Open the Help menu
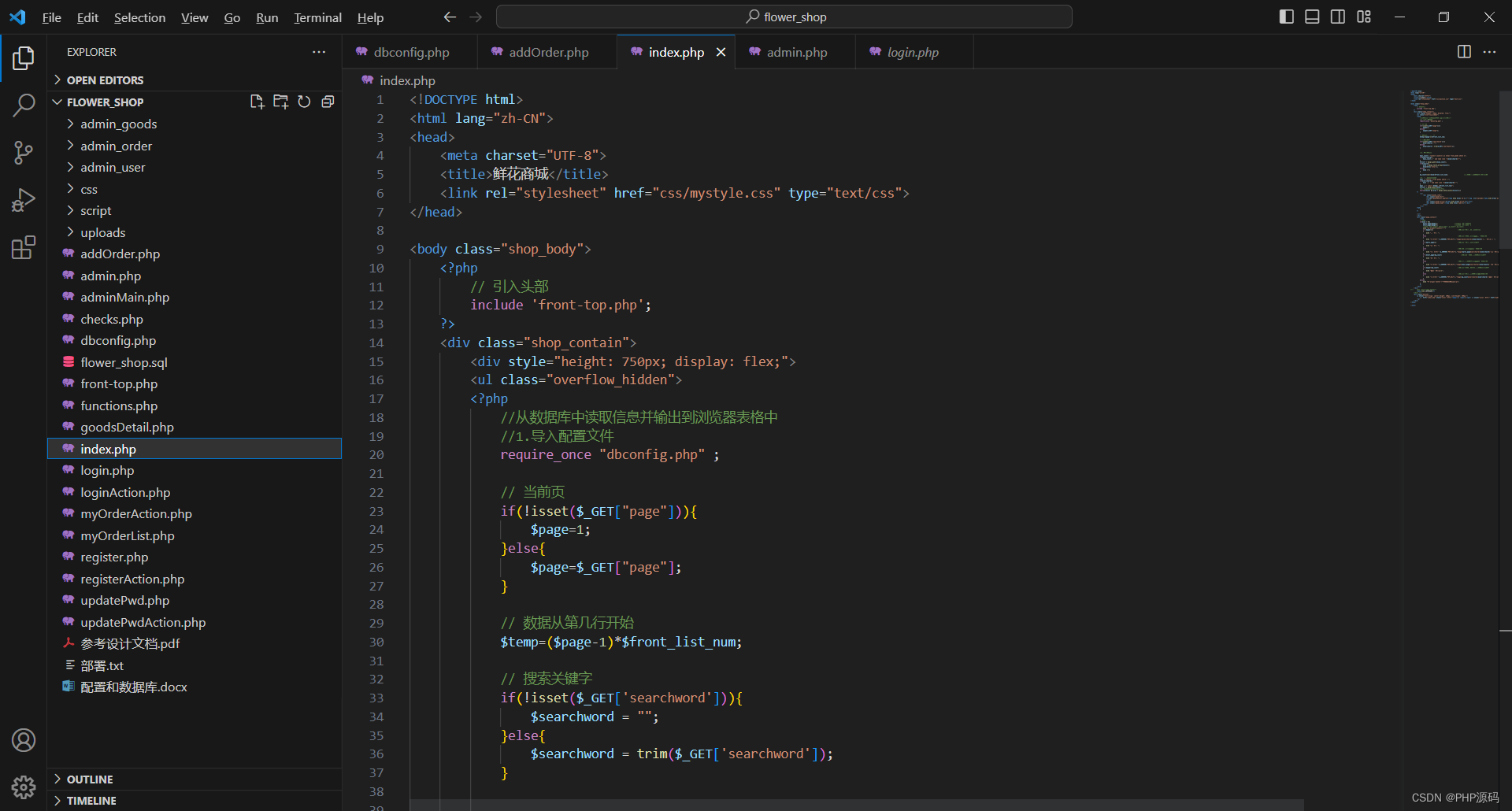The image size is (1512, 811). coord(370,17)
